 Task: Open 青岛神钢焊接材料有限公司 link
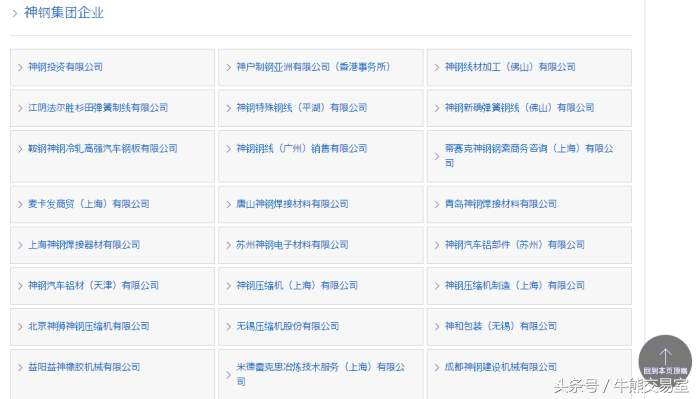click(501, 204)
